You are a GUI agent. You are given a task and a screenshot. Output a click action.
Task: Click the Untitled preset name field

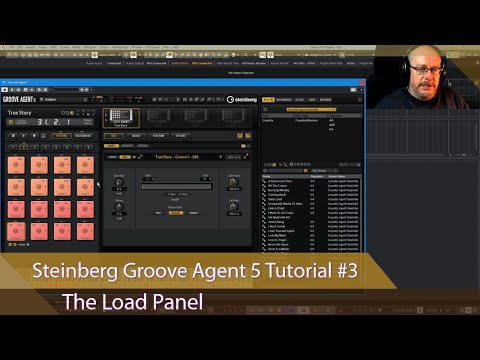(x=63, y=99)
